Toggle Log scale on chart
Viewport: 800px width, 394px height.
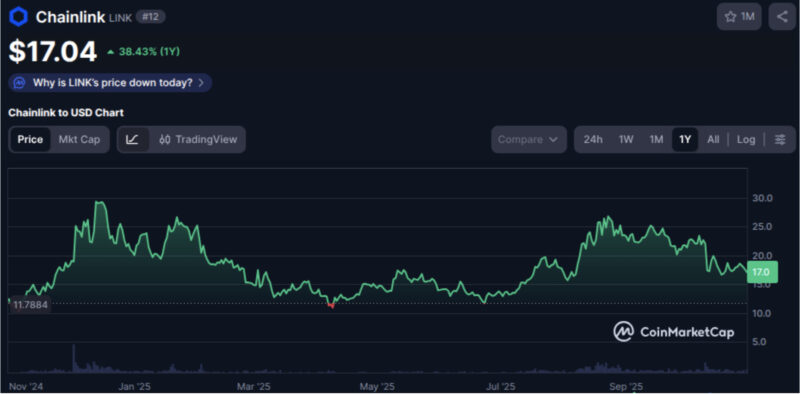pos(746,139)
